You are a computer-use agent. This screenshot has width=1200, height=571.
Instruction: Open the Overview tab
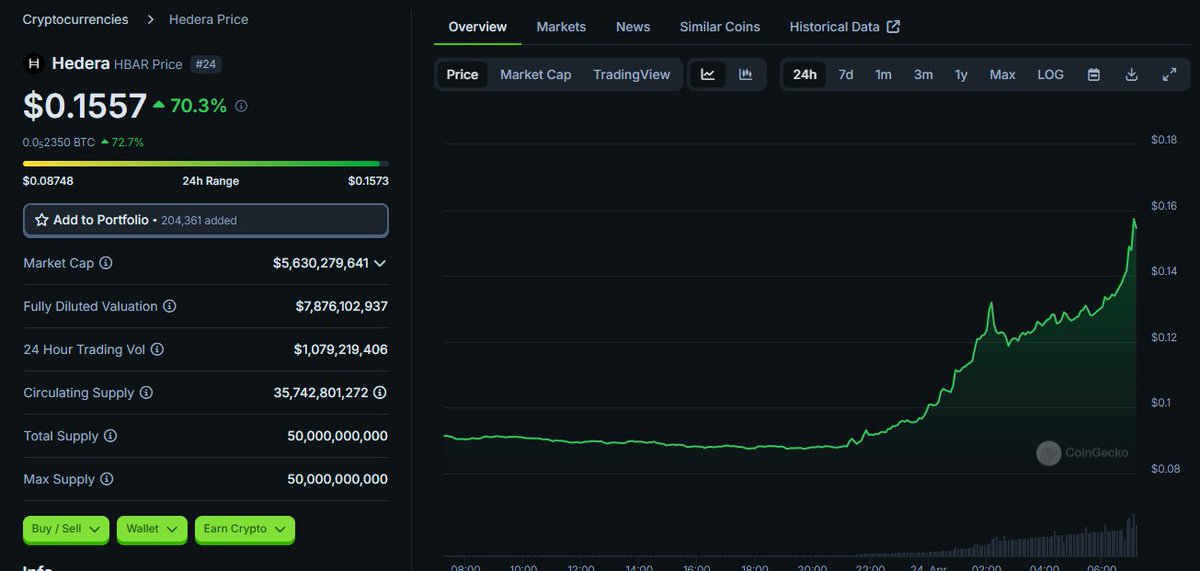(x=477, y=27)
